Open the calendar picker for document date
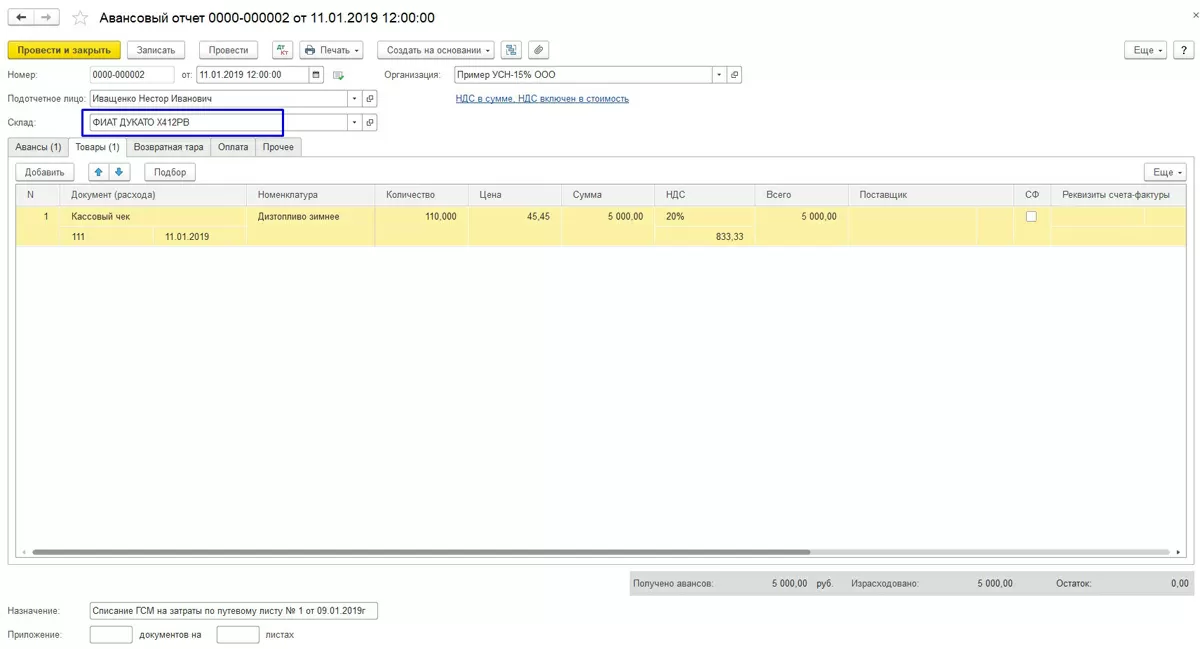The height and width of the screenshot is (649, 1200). (316, 74)
